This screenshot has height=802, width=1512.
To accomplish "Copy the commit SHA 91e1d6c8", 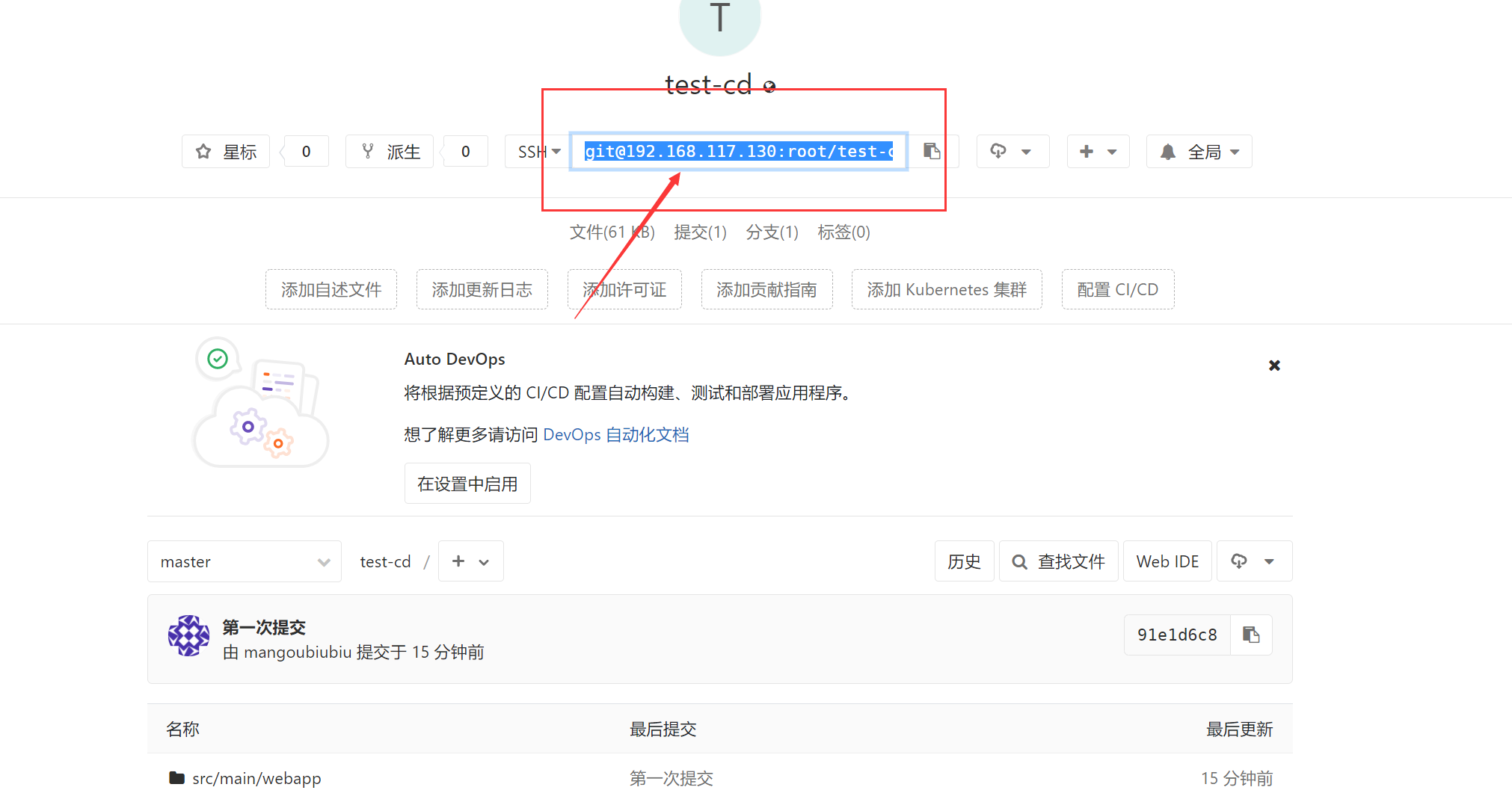I will click(x=1251, y=635).
